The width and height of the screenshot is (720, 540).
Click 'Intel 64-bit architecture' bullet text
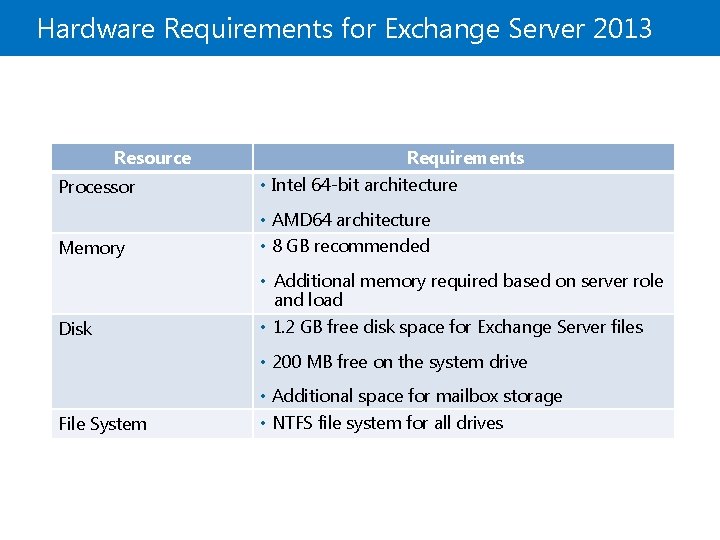[x=364, y=185]
